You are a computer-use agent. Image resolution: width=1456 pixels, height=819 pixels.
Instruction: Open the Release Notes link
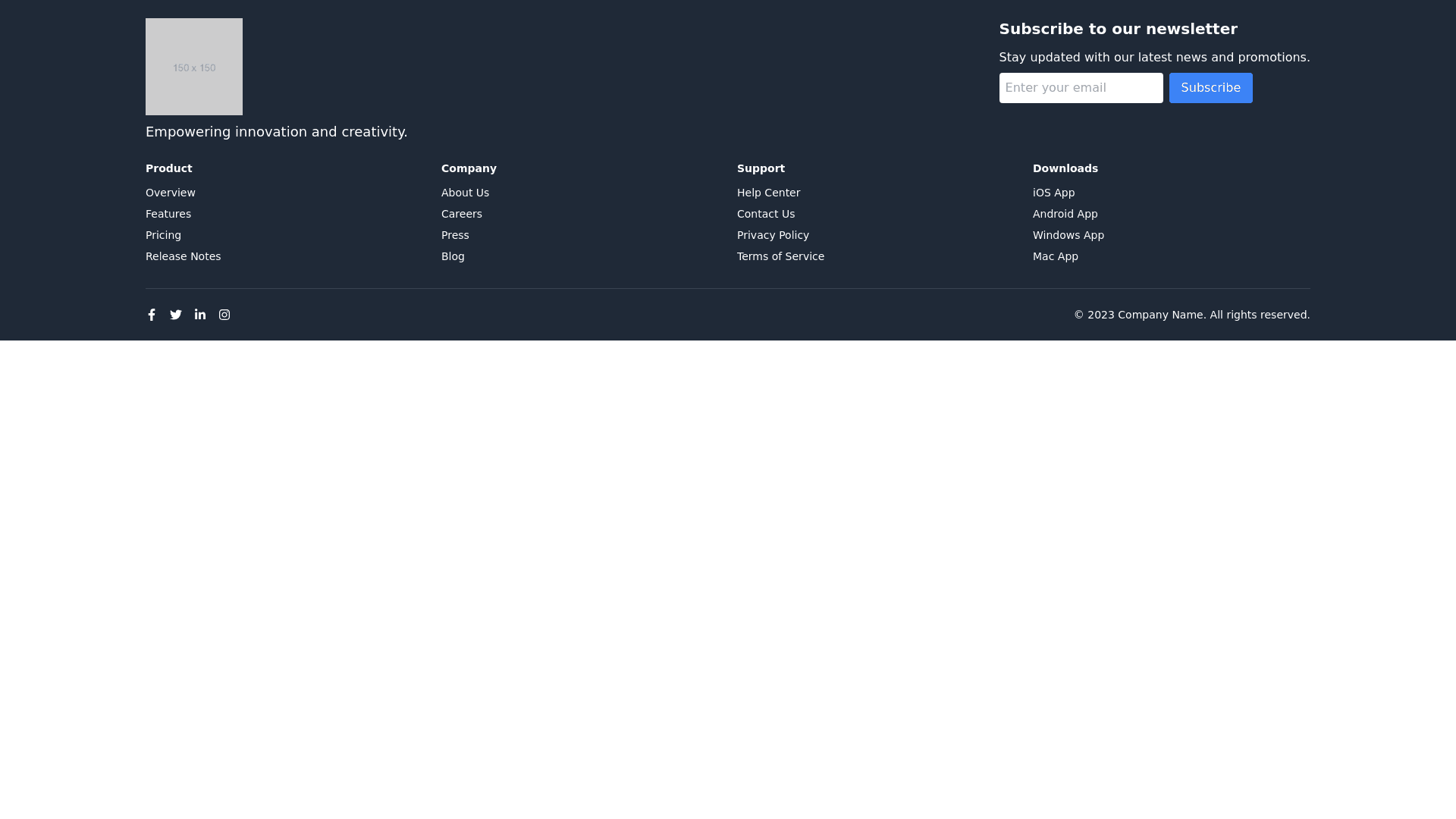pyautogui.click(x=184, y=256)
